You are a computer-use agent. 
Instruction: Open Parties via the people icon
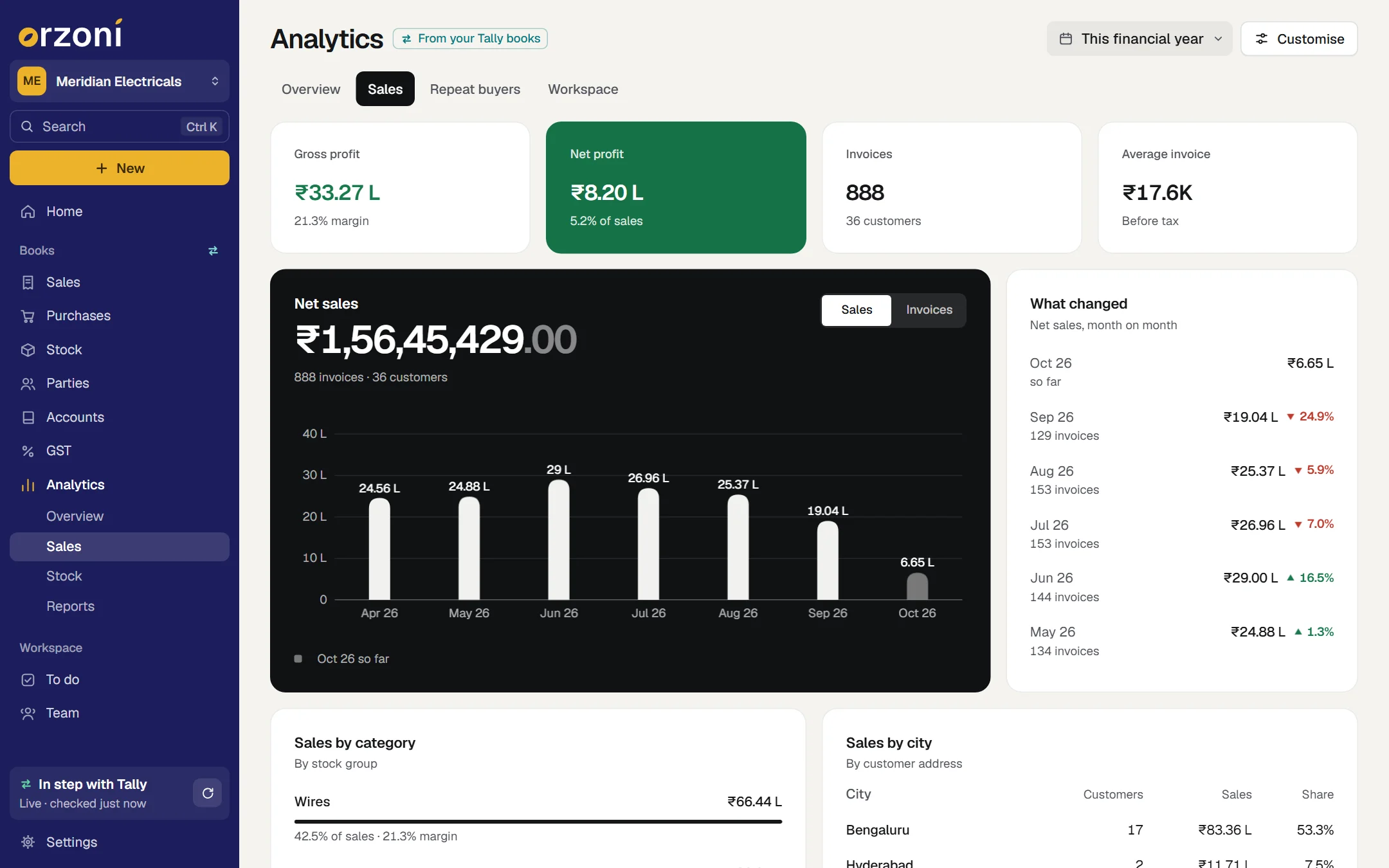[x=28, y=383]
